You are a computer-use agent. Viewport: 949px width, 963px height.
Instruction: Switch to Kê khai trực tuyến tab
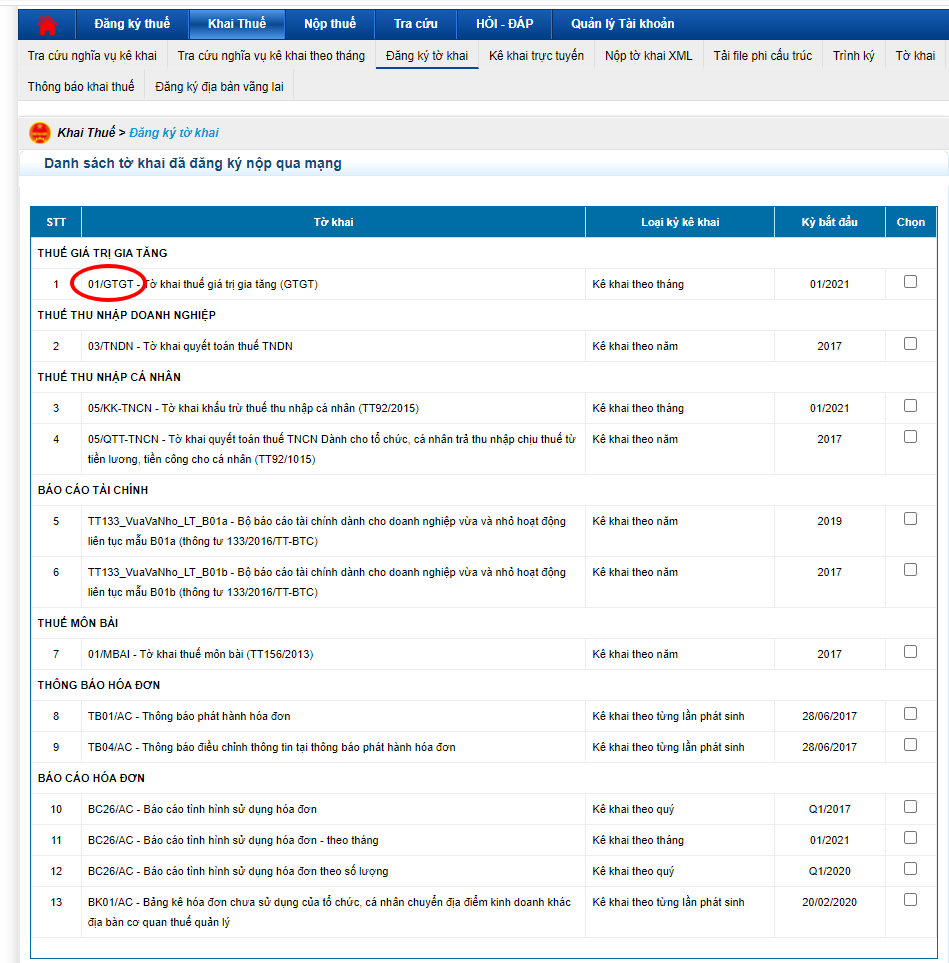536,56
